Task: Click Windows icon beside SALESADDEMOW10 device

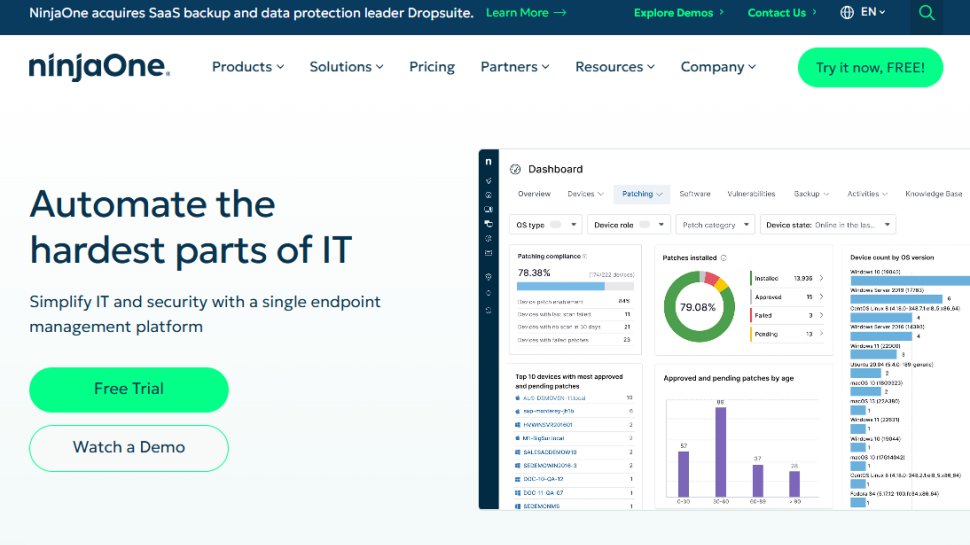Action: [x=518, y=452]
